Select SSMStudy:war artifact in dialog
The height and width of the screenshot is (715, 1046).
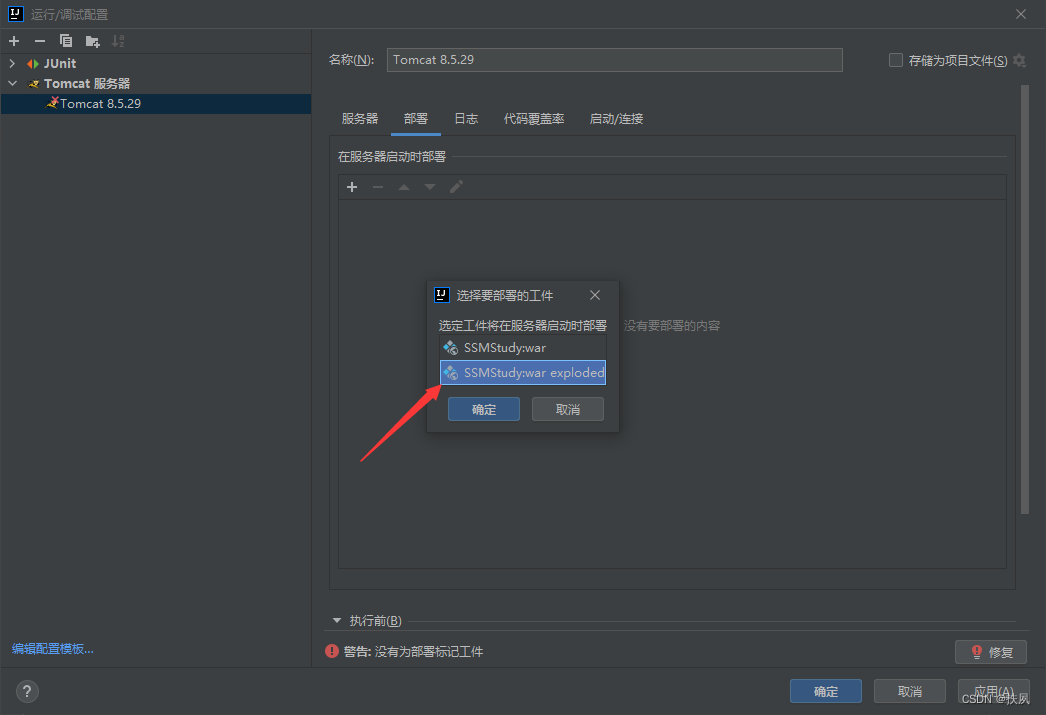(x=523, y=347)
